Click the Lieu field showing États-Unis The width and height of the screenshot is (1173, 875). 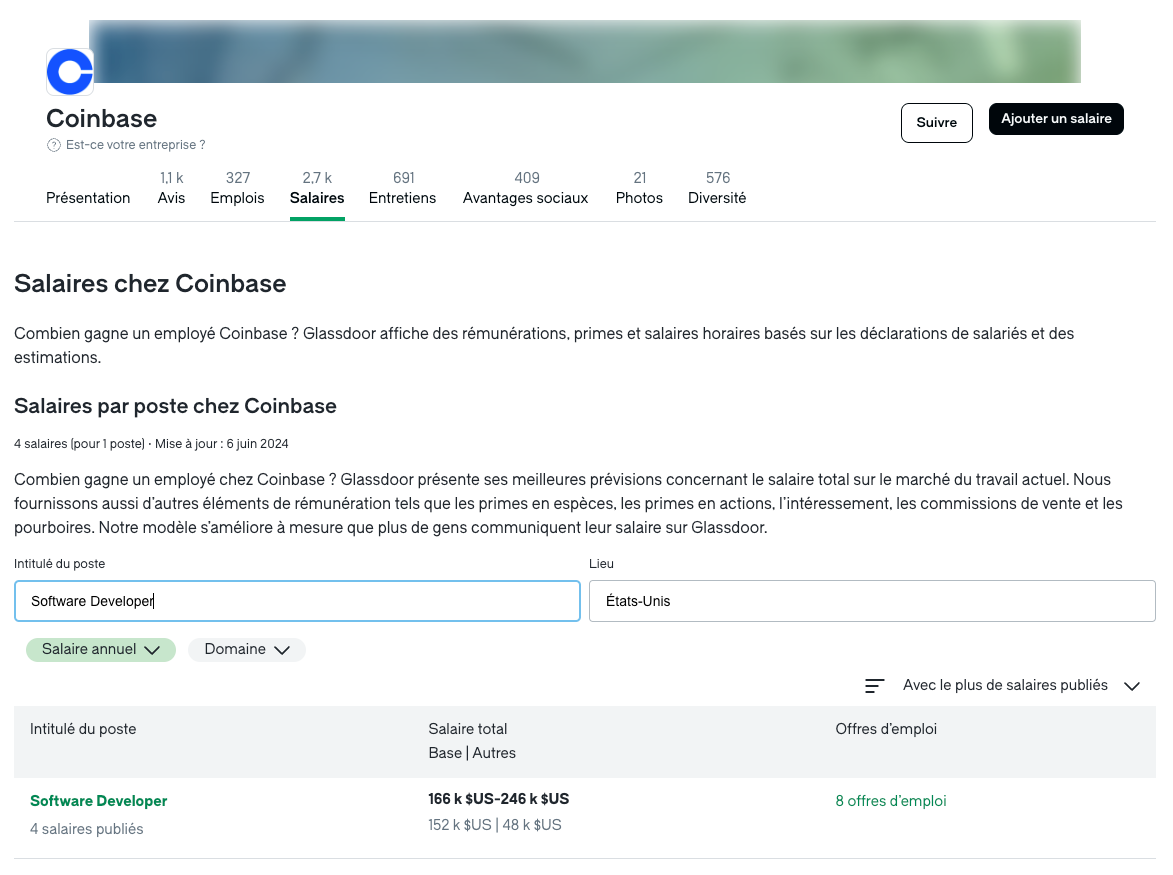(872, 601)
